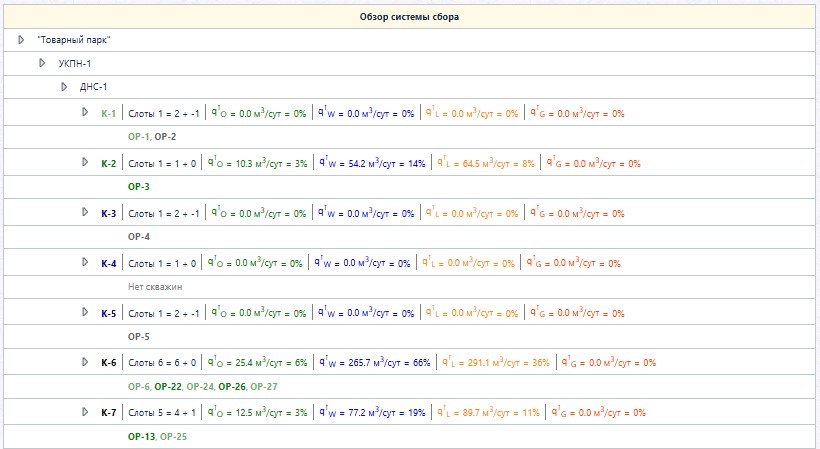Open well ОР-22 under К-6
This screenshot has width=820, height=449.
pos(168,387)
